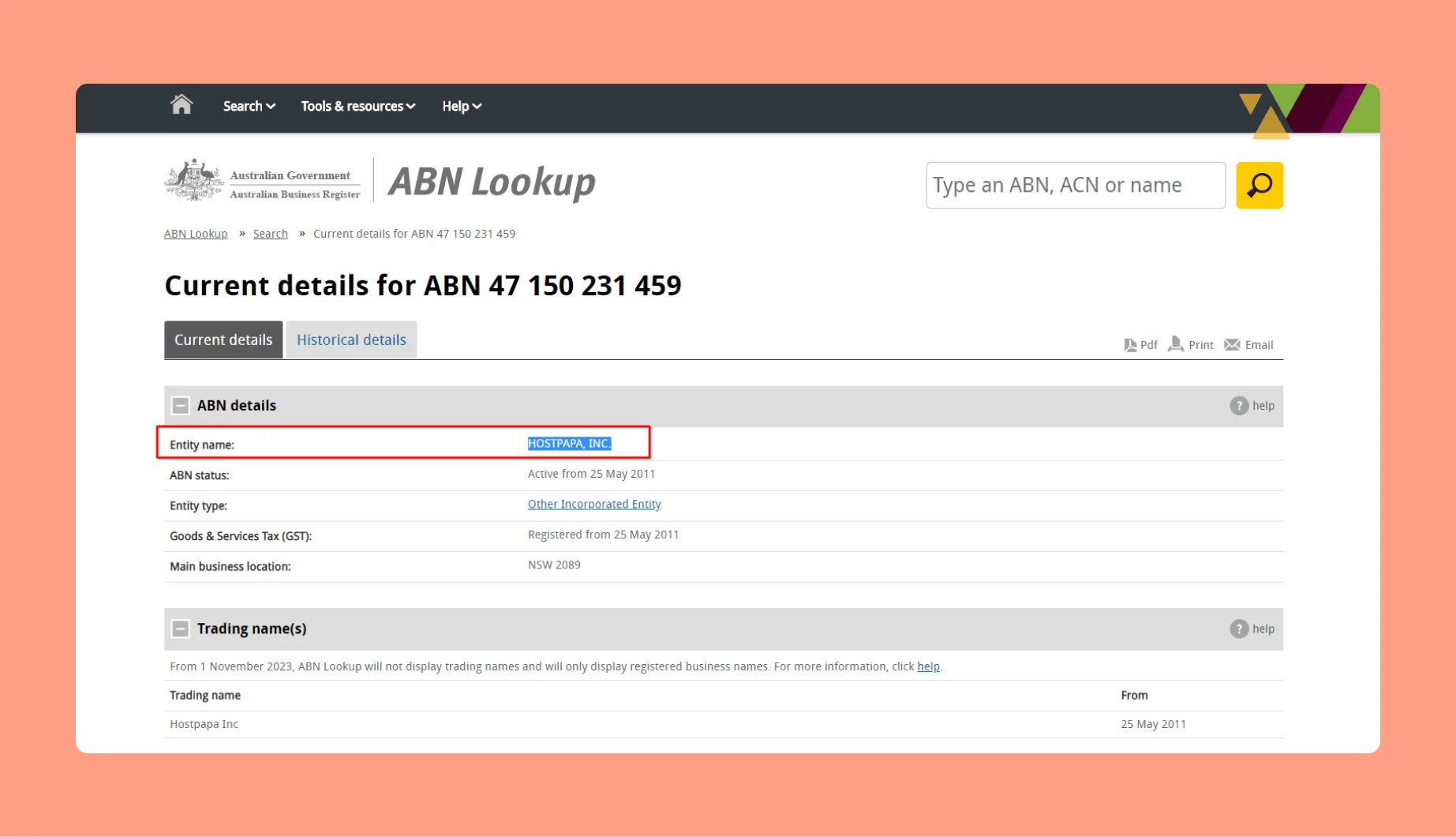Screen dimensions: 1456x837
Task: Click the highlighted HOSTPAPA, INC. entity name
Action: point(569,444)
